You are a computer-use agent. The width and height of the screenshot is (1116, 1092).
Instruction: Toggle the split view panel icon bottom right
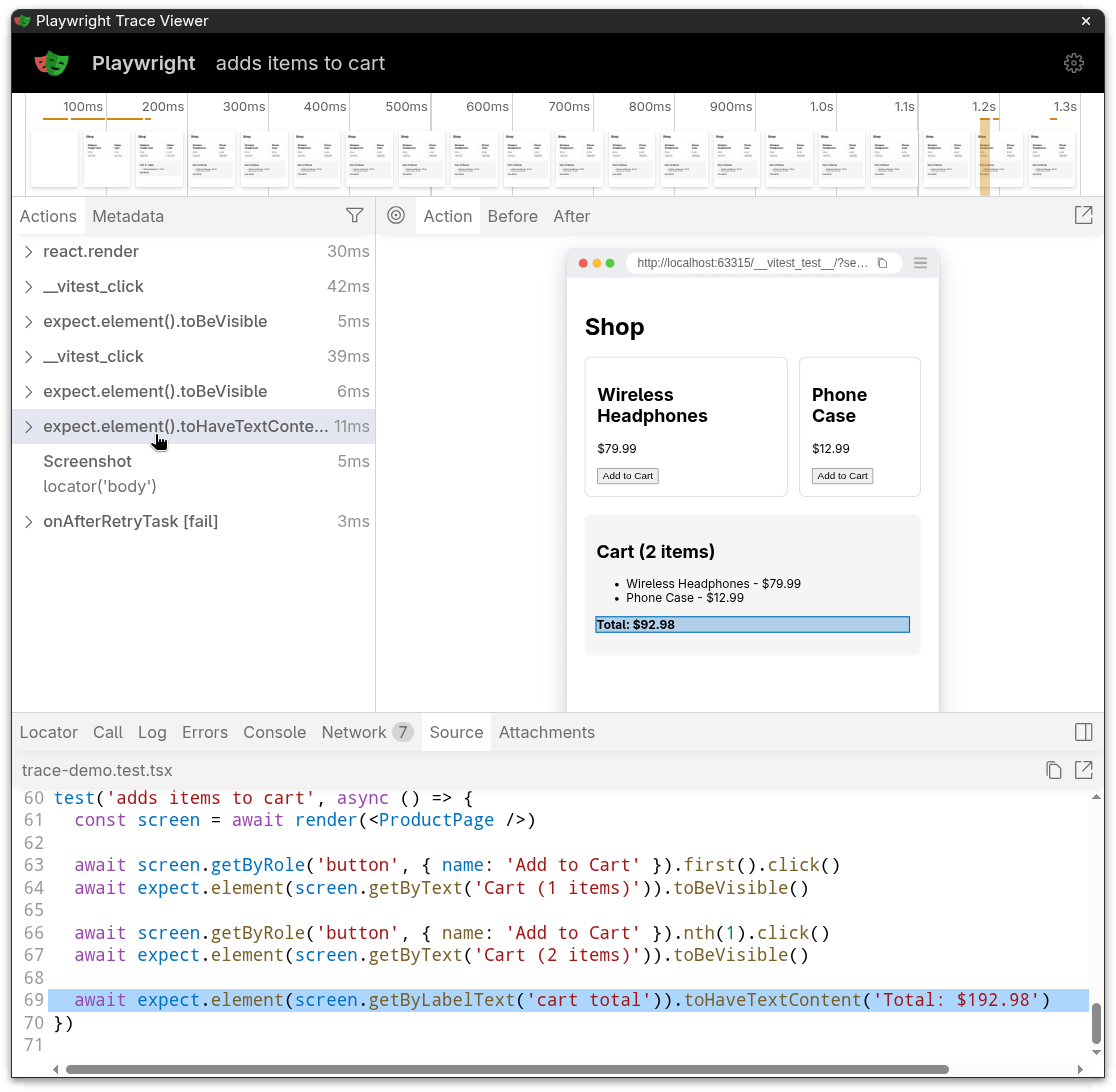[x=1083, y=732]
